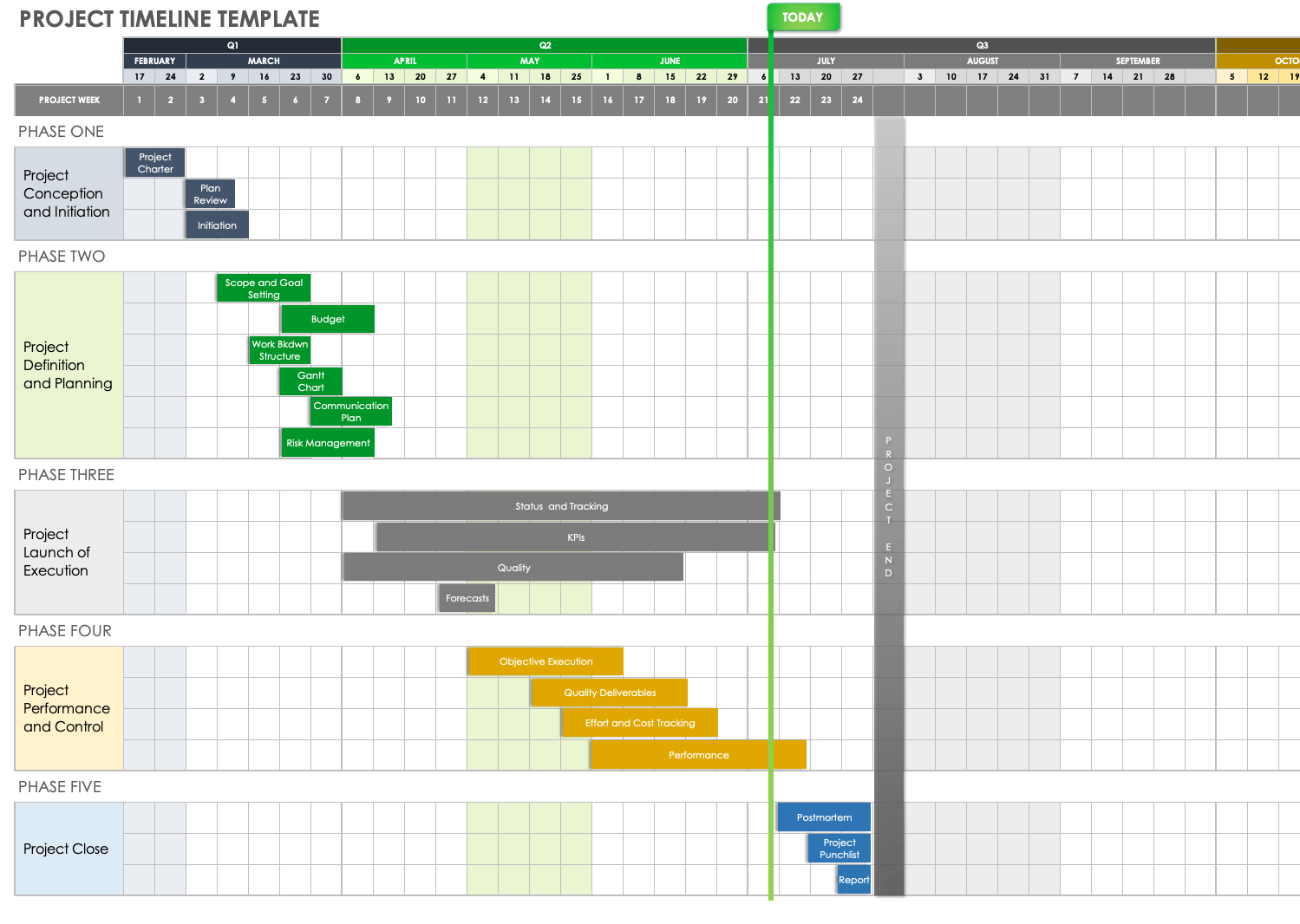Click the KPIs task bar
This screenshot has height=924, width=1300.
tap(576, 537)
